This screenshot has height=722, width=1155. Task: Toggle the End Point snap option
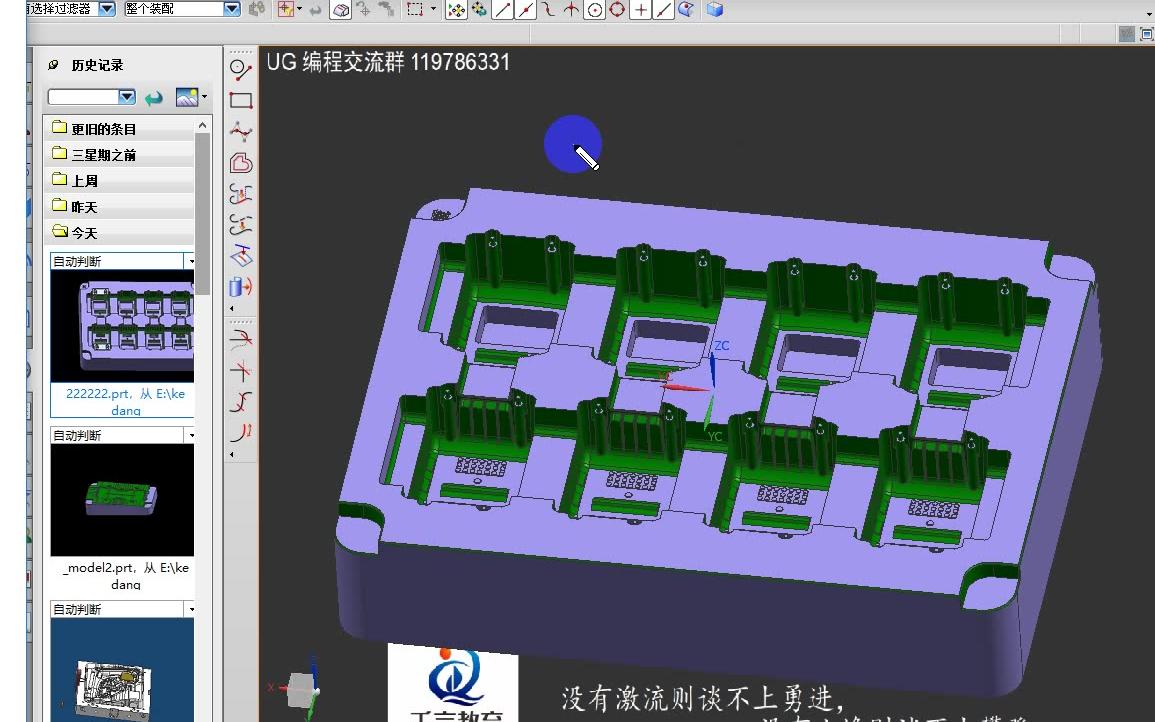[x=500, y=11]
